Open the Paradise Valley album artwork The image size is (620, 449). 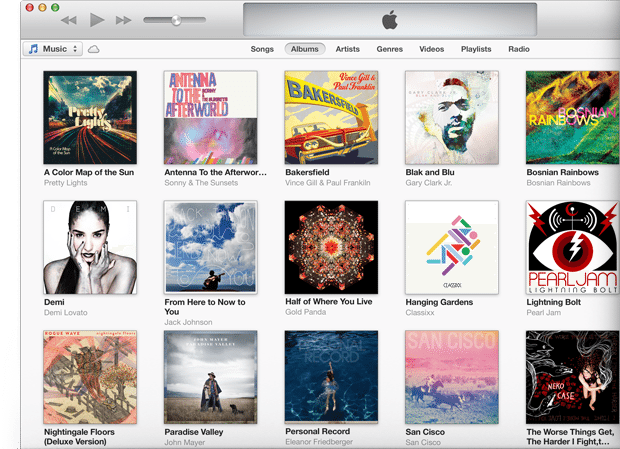(x=211, y=377)
